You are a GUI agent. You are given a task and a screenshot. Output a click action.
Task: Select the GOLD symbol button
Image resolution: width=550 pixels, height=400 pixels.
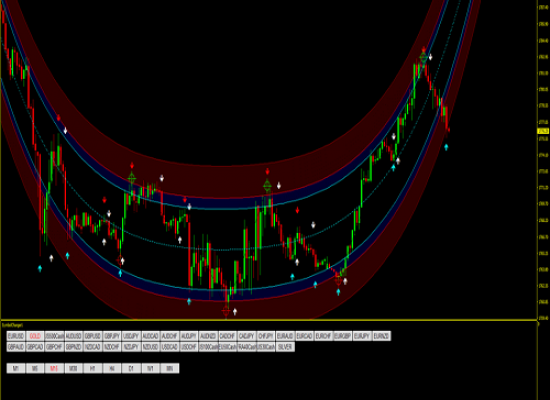[x=35, y=336]
